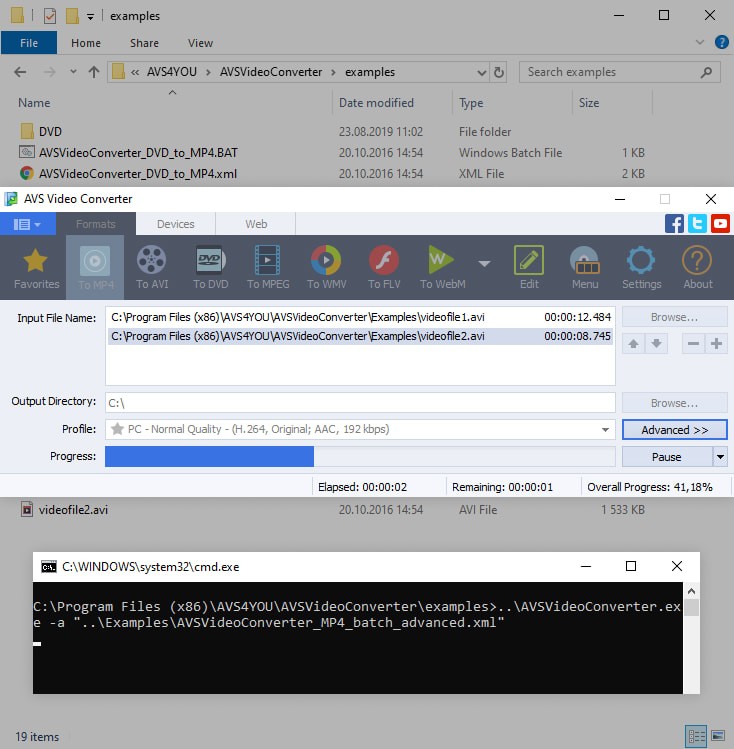Choose the To MPEG format
This screenshot has width=734, height=749.
268,268
